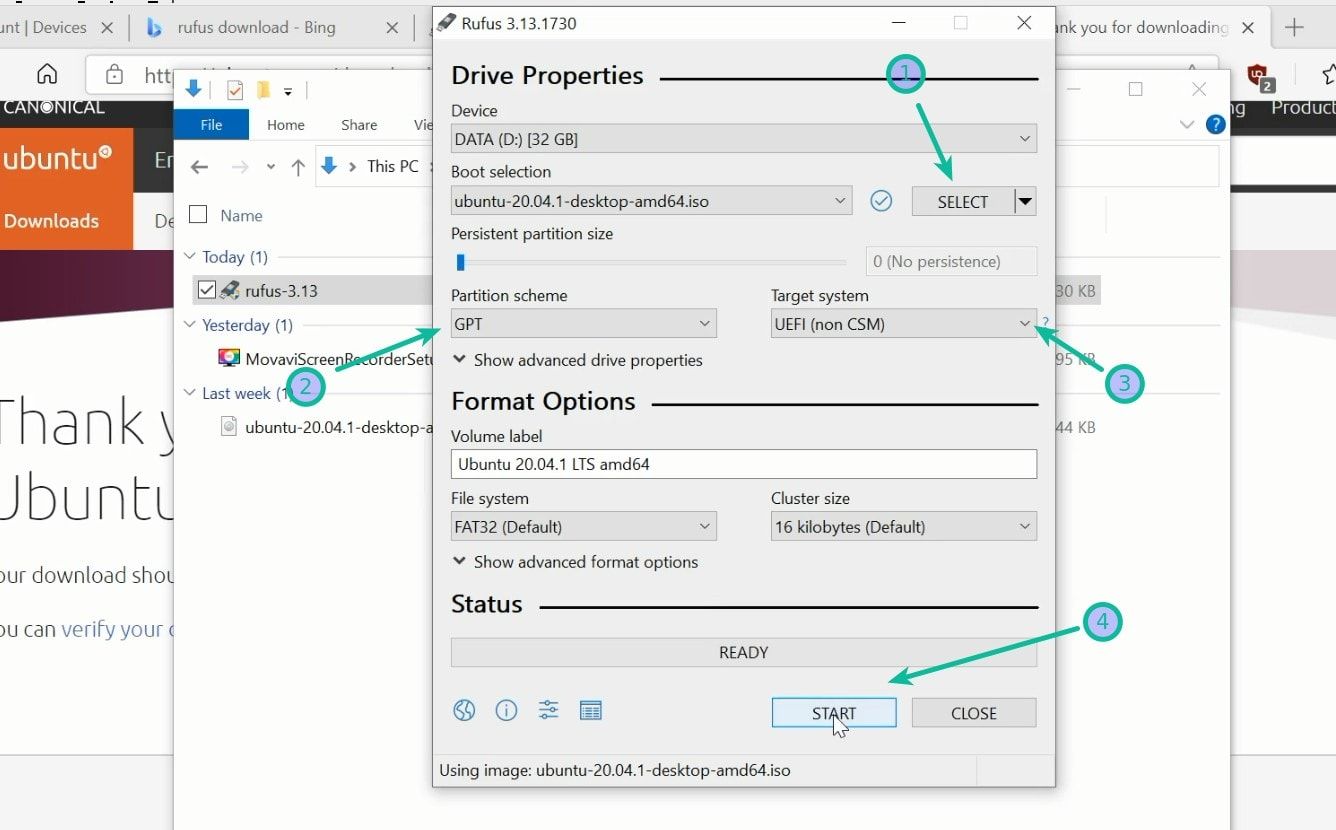This screenshot has height=830, width=1336.
Task: Click the Rufus USB icon in title bar
Action: [446, 22]
